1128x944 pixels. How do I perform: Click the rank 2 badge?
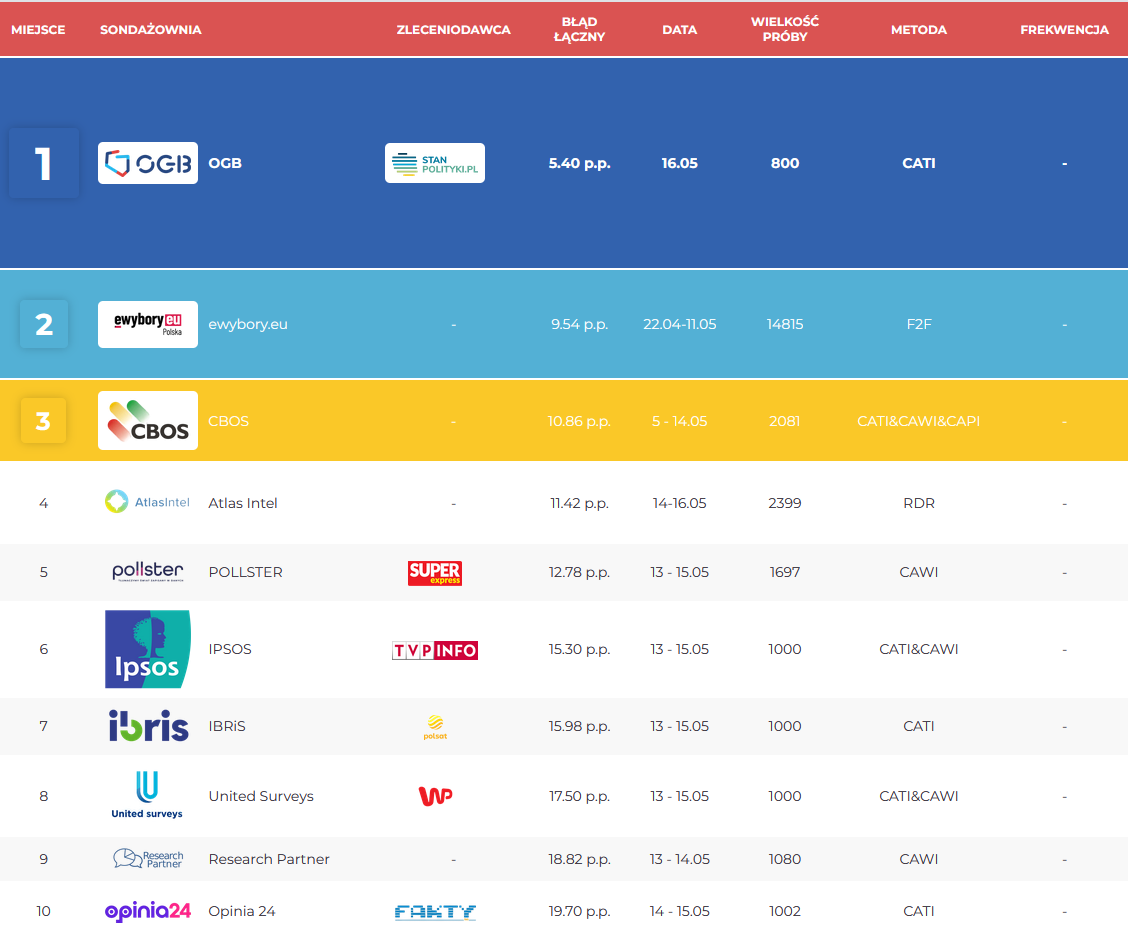tap(44, 324)
